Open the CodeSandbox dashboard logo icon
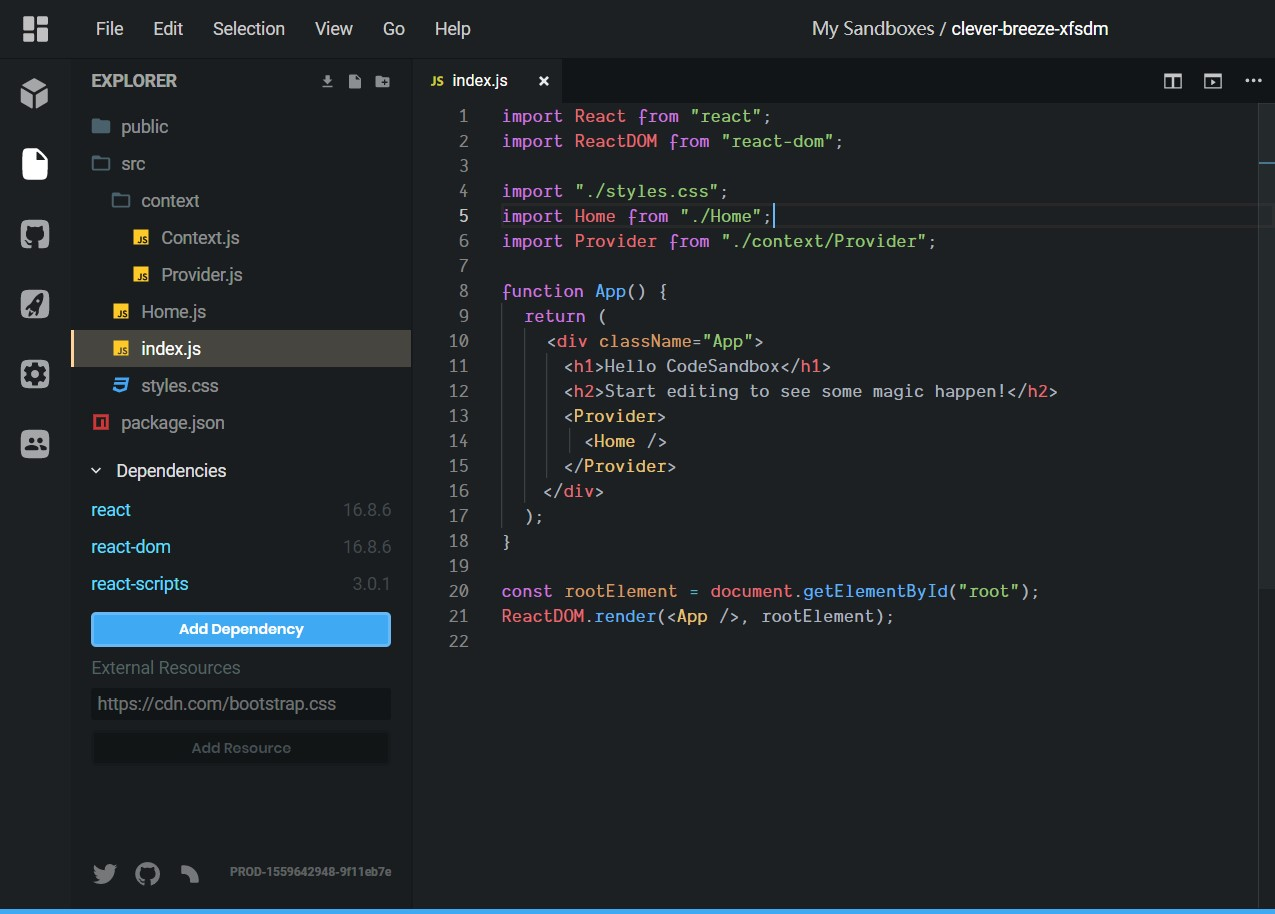The image size is (1275, 914). 35,29
